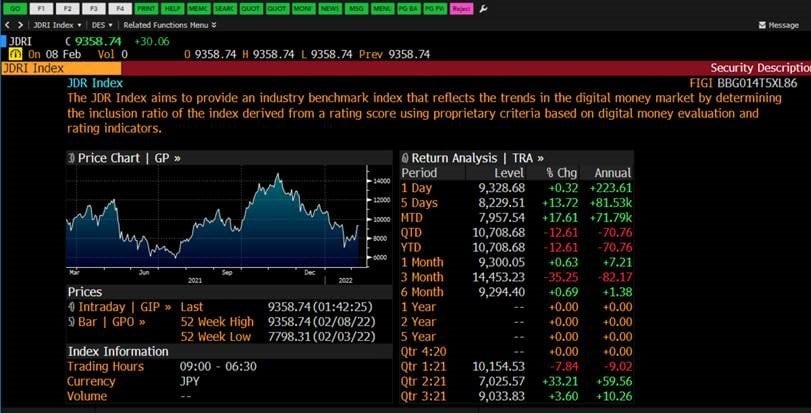Click the 52 Week Low label
This screenshot has height=413, width=811.
[216, 337]
